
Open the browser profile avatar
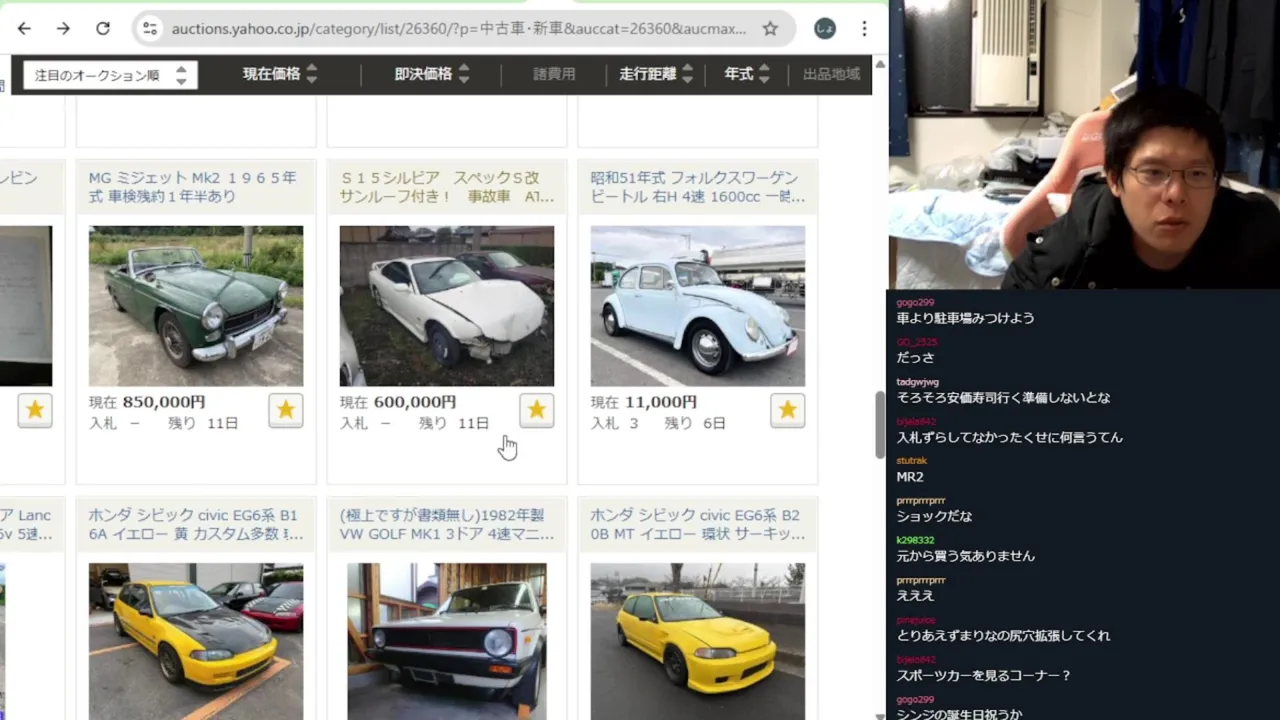(x=825, y=29)
